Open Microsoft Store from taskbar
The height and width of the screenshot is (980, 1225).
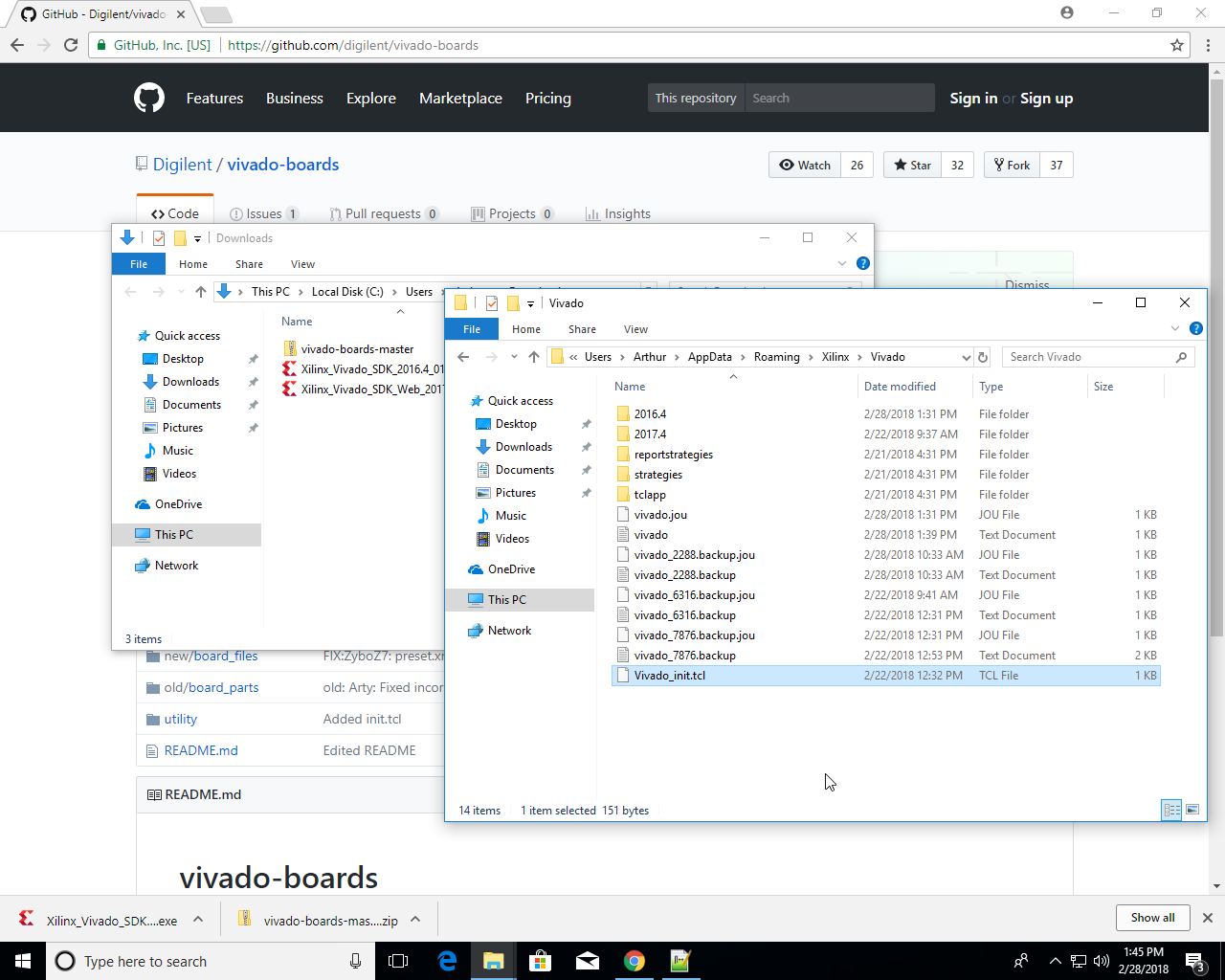[541, 961]
